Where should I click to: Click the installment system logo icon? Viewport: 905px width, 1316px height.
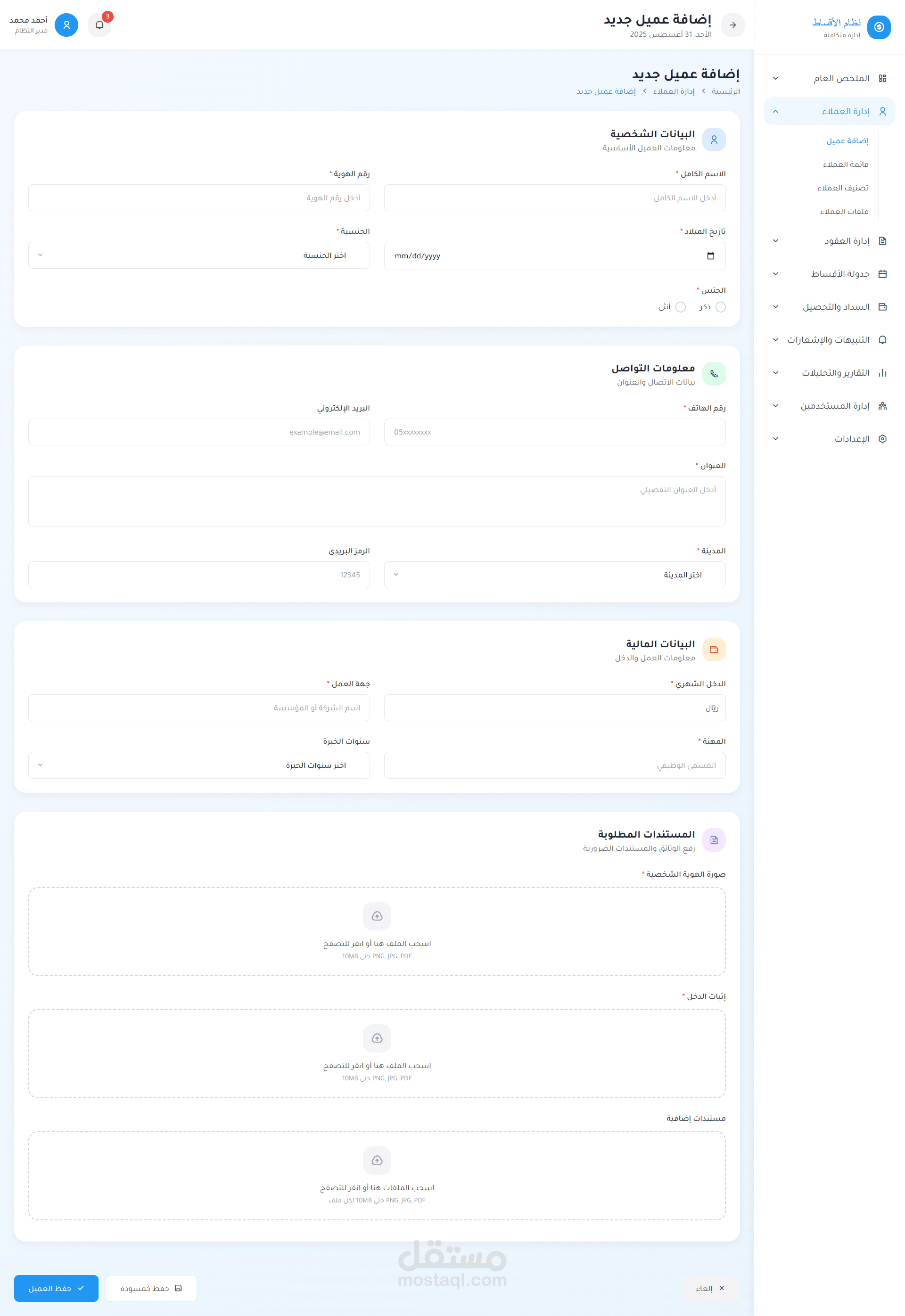[879, 27]
